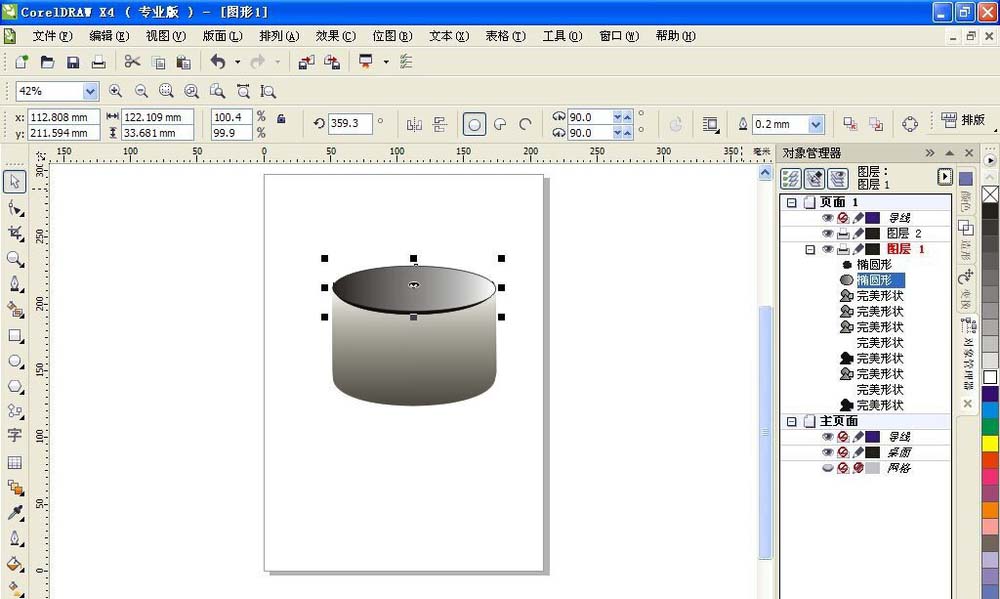The width and height of the screenshot is (1000, 599).
Task: Pick the yellow swatch in the color palette
Action: point(990,443)
